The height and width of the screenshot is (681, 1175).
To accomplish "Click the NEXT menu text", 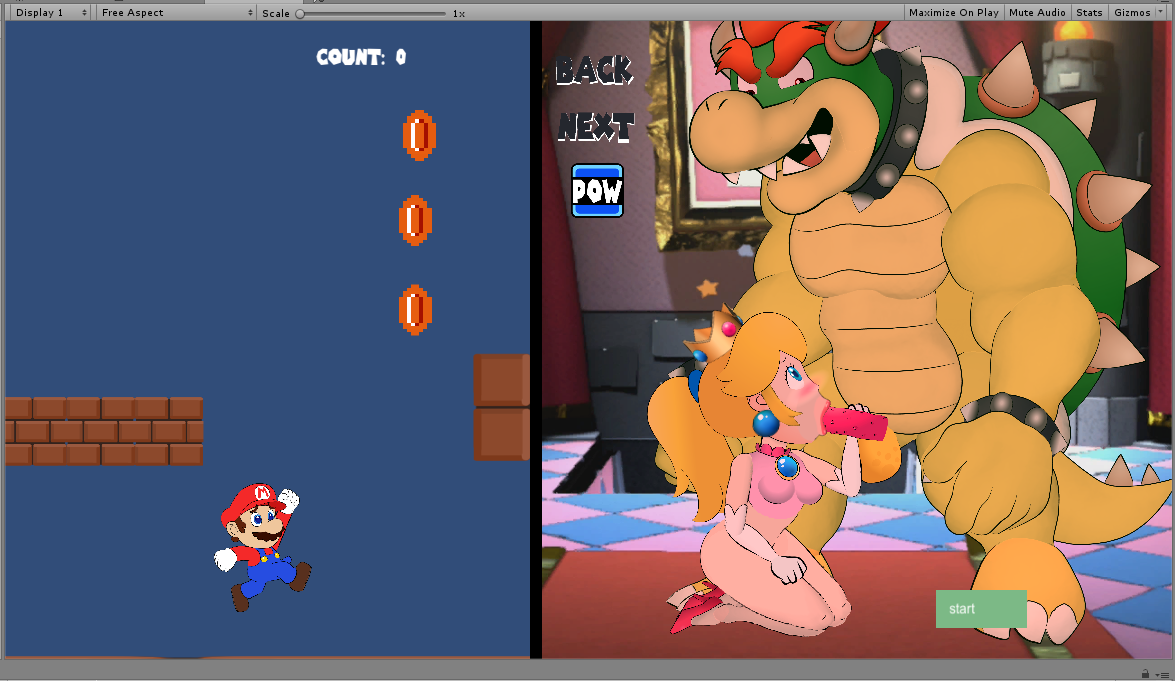I will (x=596, y=127).
